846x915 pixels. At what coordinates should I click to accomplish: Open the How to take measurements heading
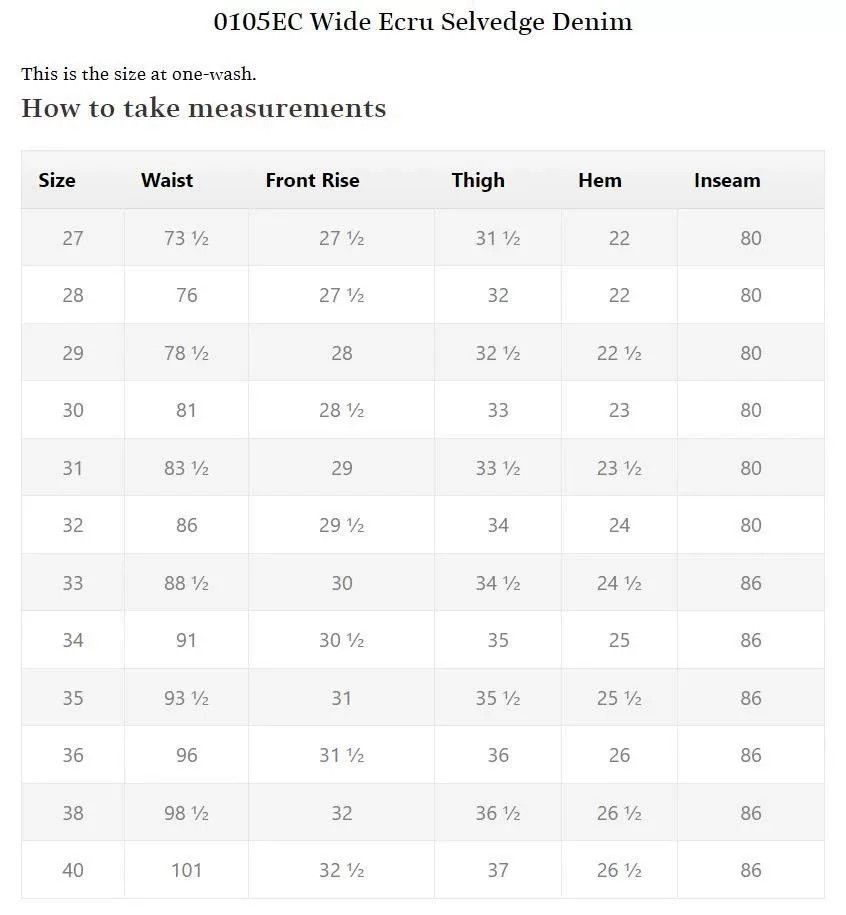204,108
